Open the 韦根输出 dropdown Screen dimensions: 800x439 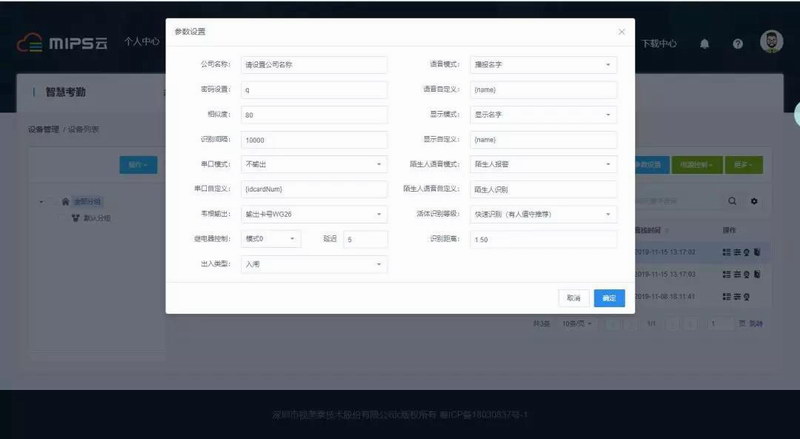314,214
